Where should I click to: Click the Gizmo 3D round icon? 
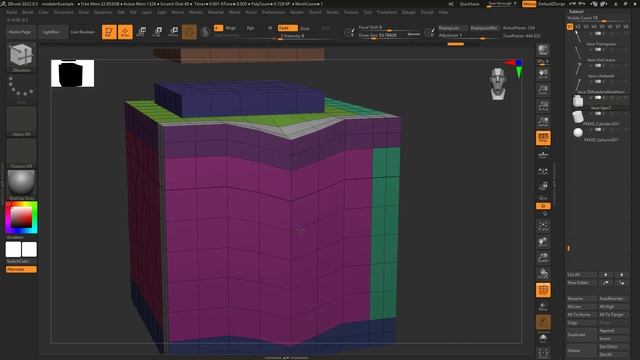(189, 32)
